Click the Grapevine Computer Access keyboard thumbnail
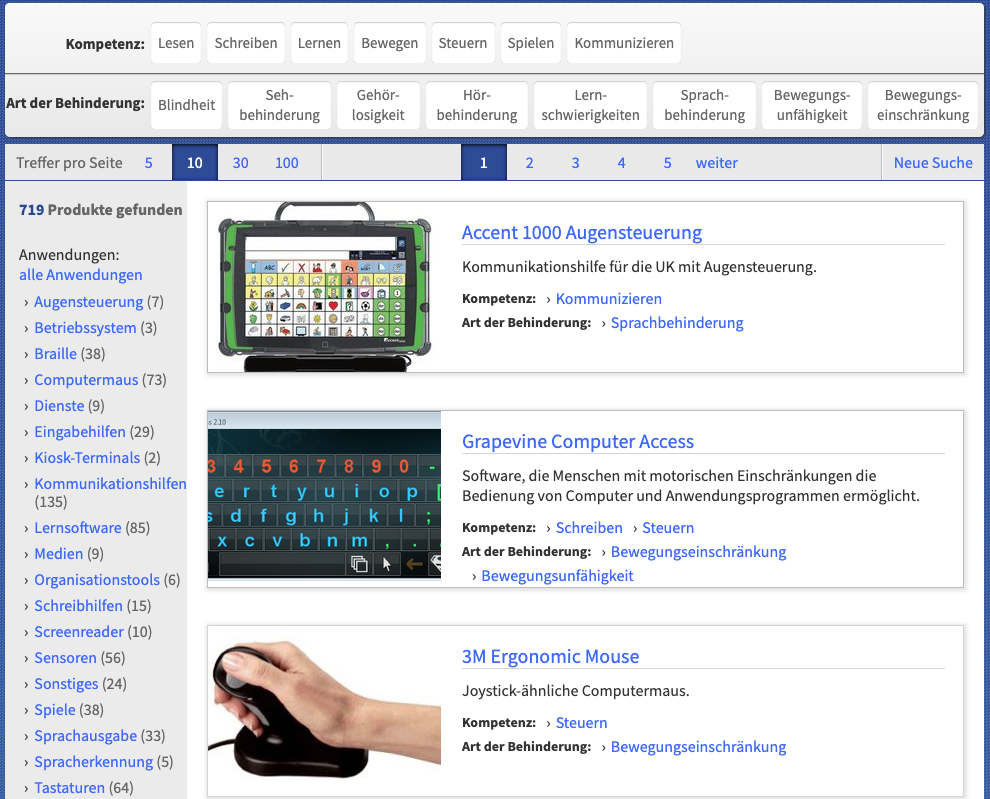 324,495
